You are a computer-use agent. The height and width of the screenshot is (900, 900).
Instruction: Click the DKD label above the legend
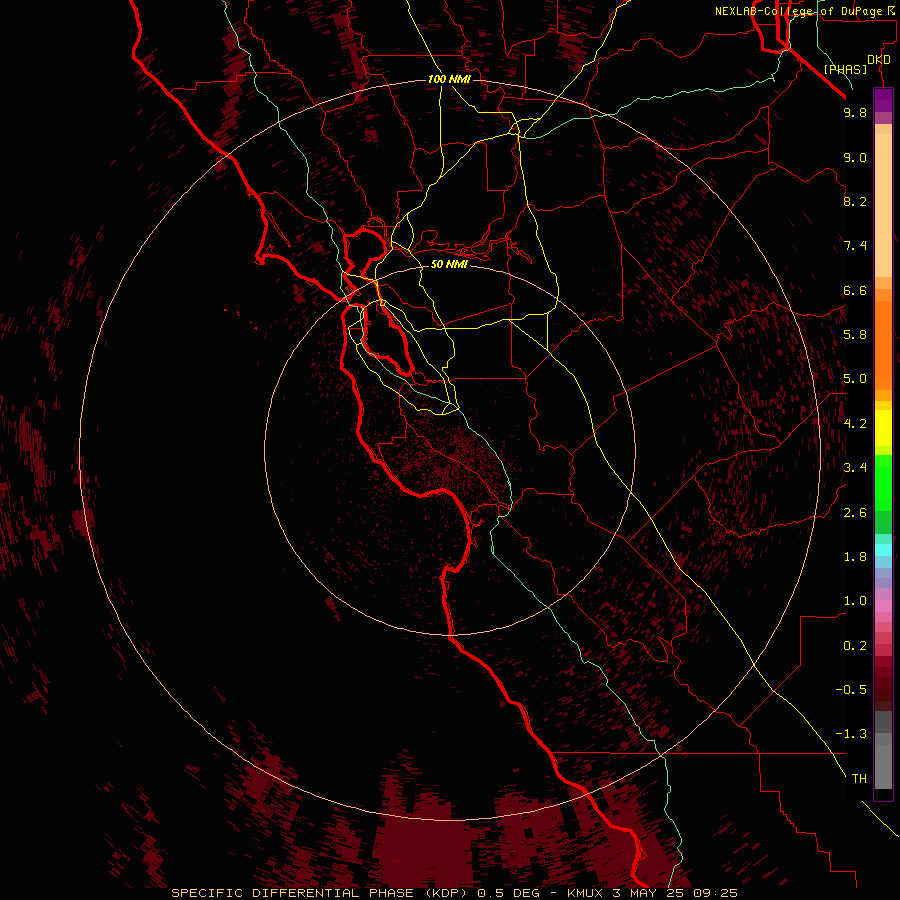tap(879, 60)
